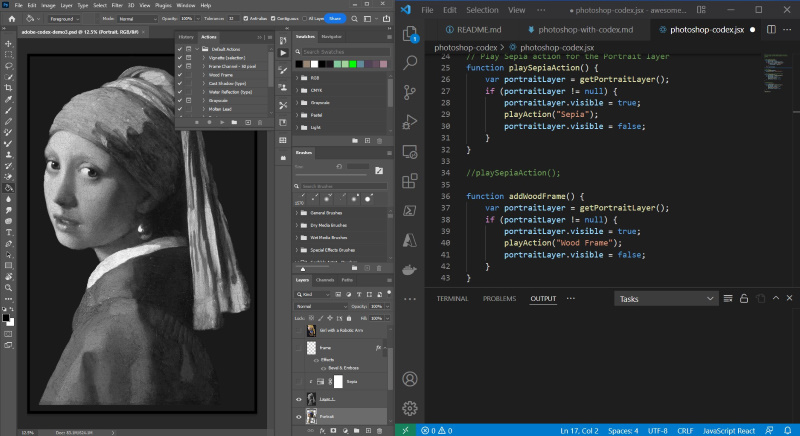Select the Eyedropper tool

pos(8,99)
